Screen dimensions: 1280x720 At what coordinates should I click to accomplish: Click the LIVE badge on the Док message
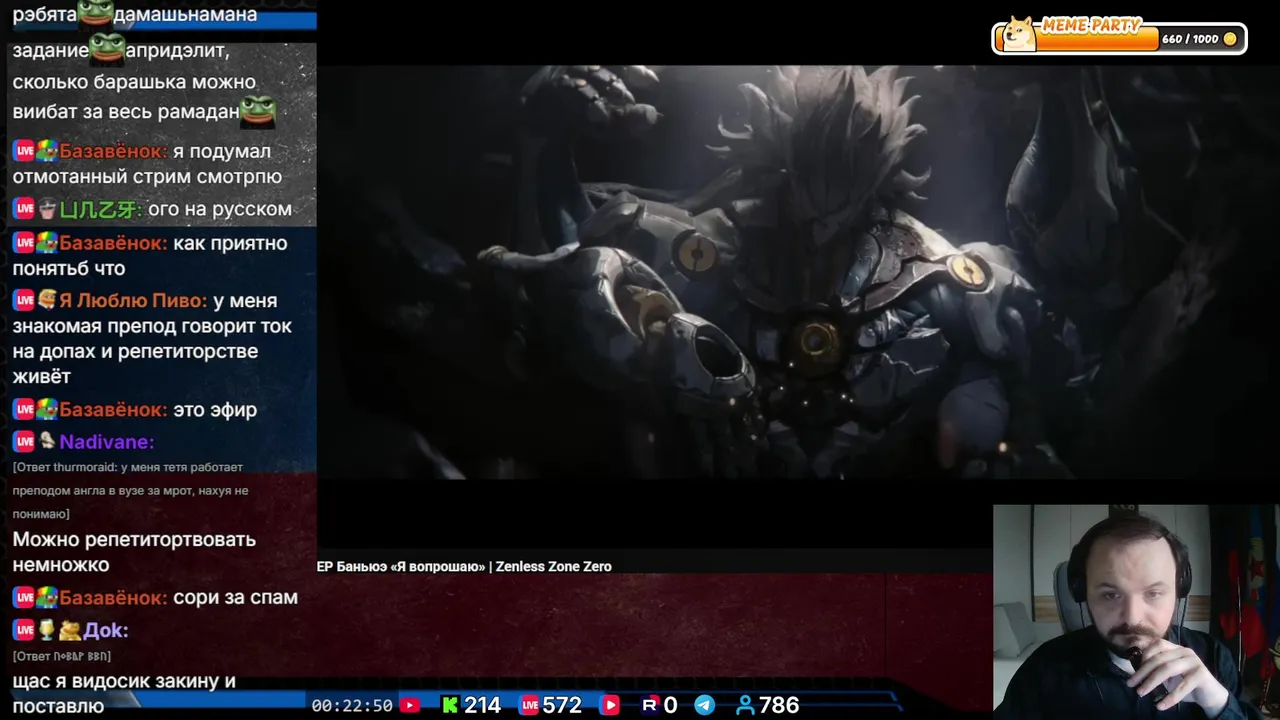[x=24, y=630]
